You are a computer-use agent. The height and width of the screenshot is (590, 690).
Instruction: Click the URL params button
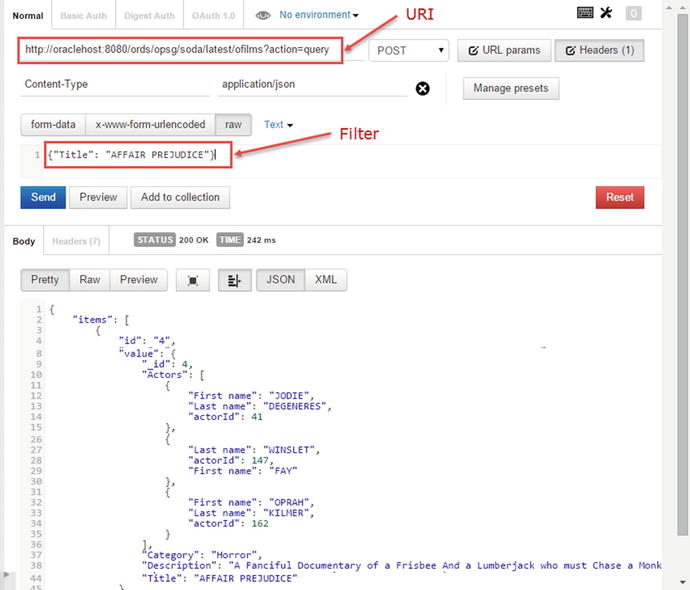[x=504, y=50]
